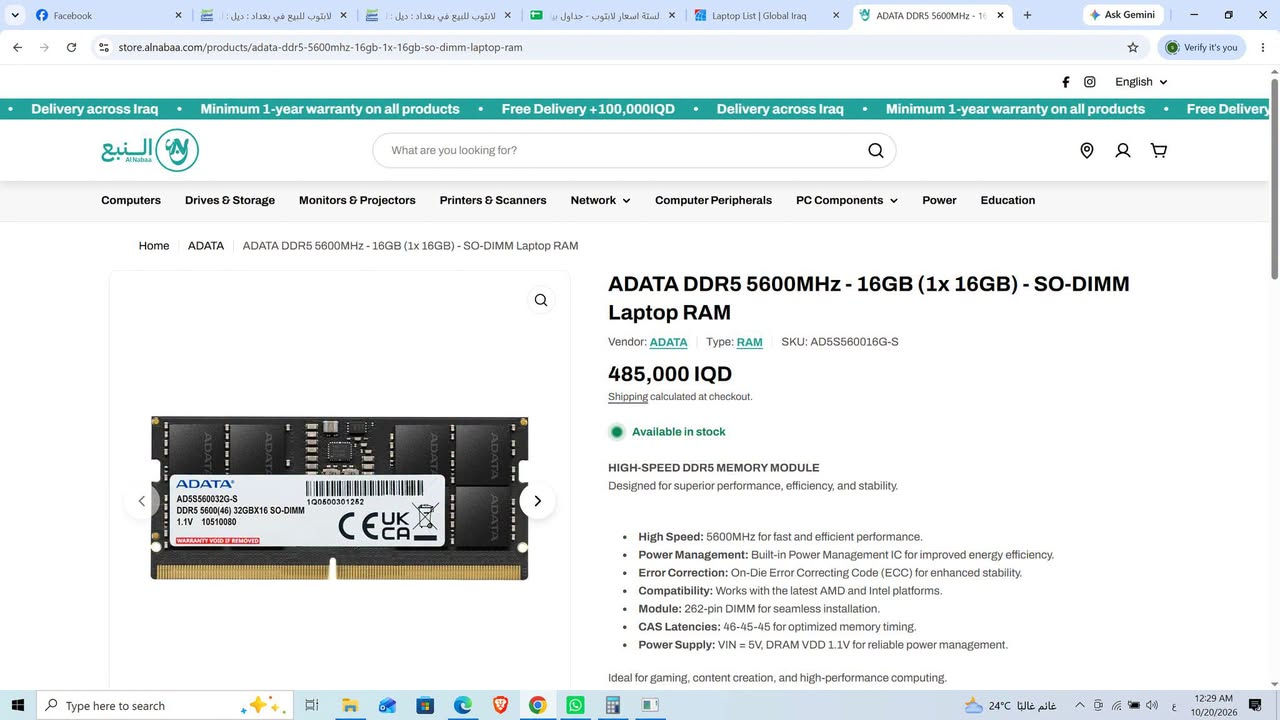Image resolution: width=1280 pixels, height=720 pixels.
Task: Open the store location pin icon
Action: (1087, 150)
